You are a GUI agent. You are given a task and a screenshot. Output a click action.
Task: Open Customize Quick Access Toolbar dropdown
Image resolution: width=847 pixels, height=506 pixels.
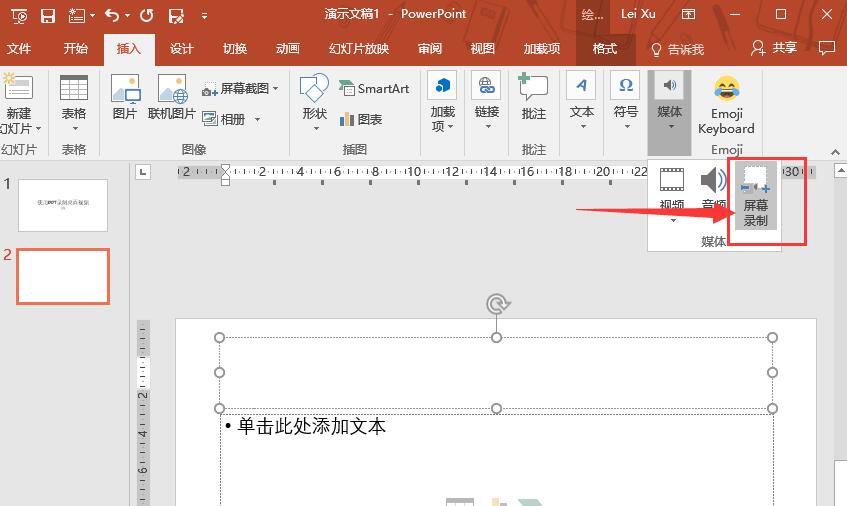[x=204, y=16]
